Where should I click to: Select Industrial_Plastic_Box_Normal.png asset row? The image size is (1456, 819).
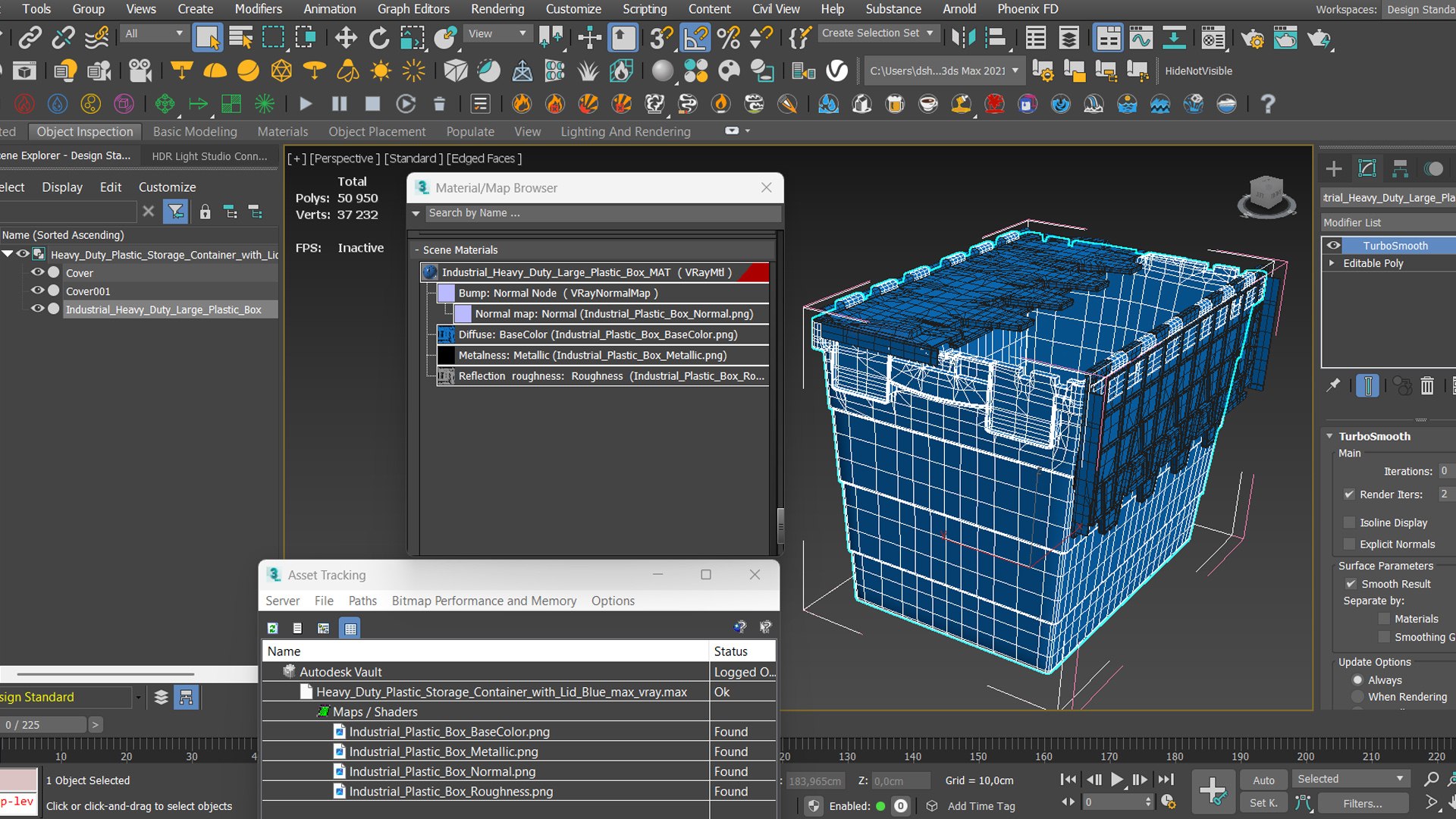click(519, 771)
